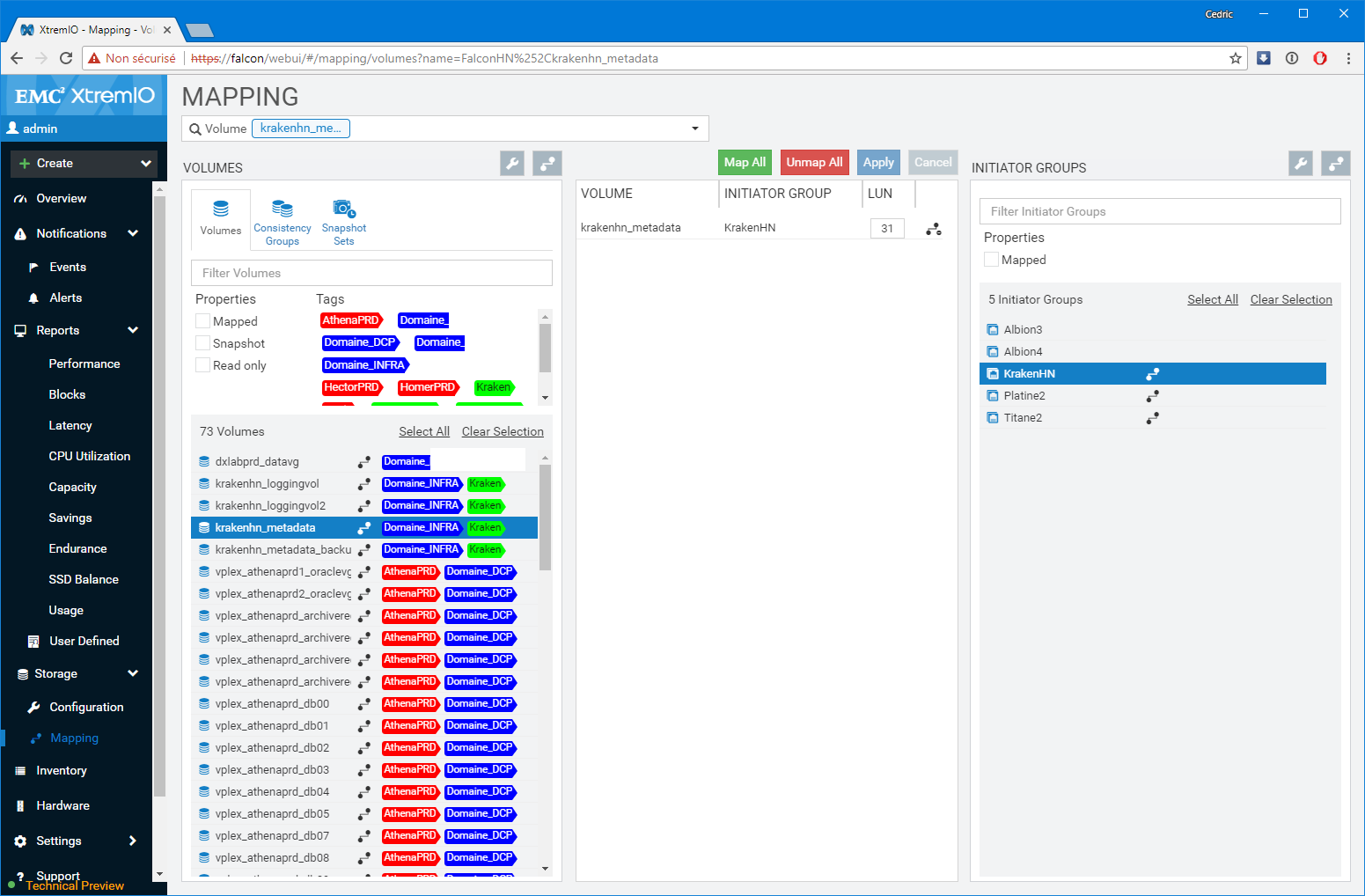Viewport: 1365px width, 896px height.
Task: Click the mapping icon above Initiator Groups panel
Action: [1335, 164]
